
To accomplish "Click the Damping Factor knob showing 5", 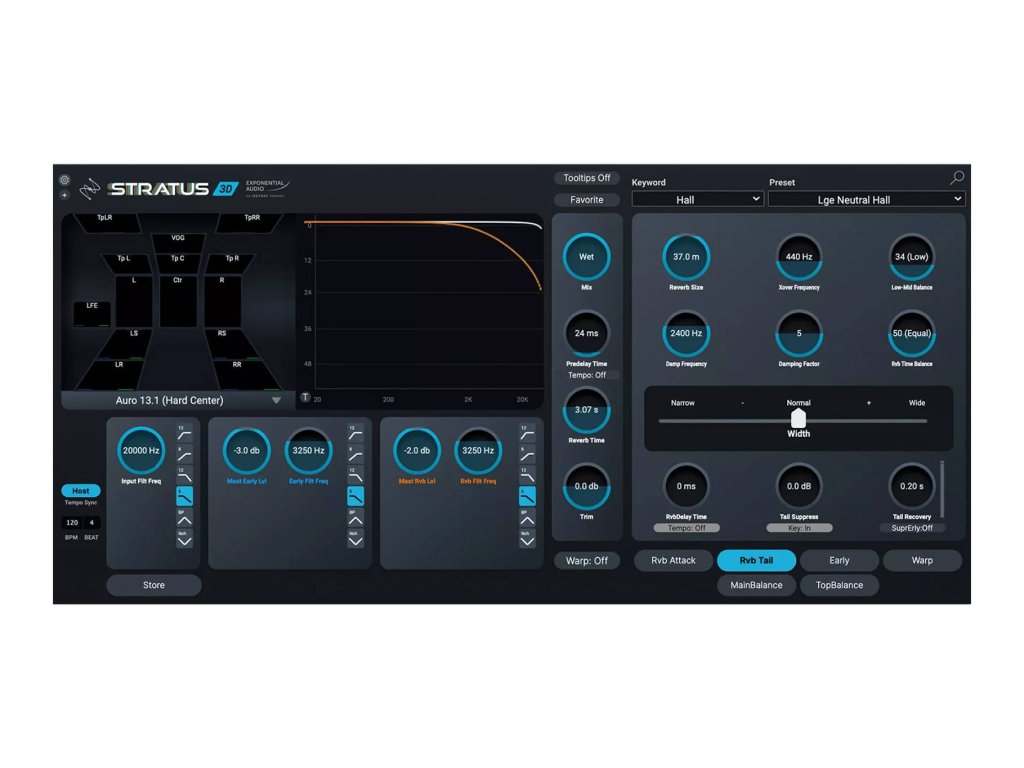I will 799,333.
